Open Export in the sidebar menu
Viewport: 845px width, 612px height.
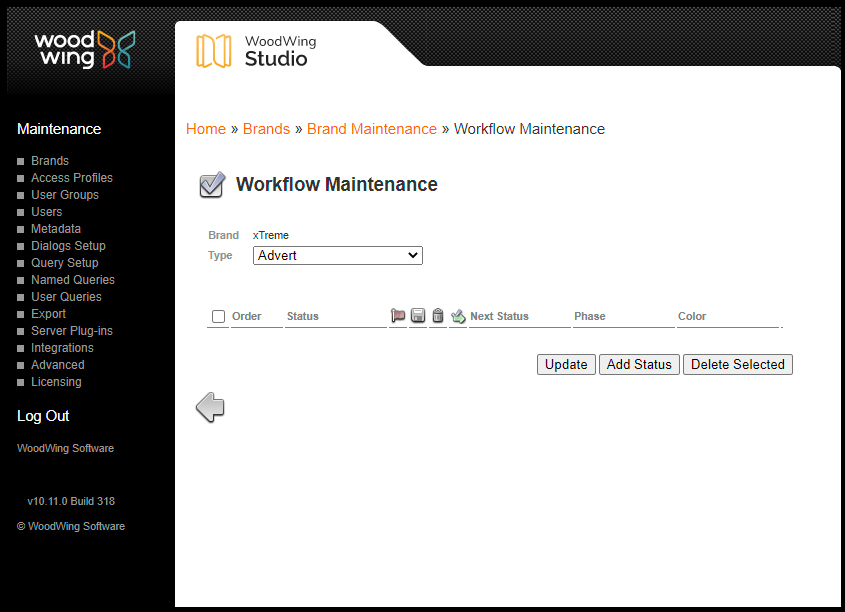49,314
